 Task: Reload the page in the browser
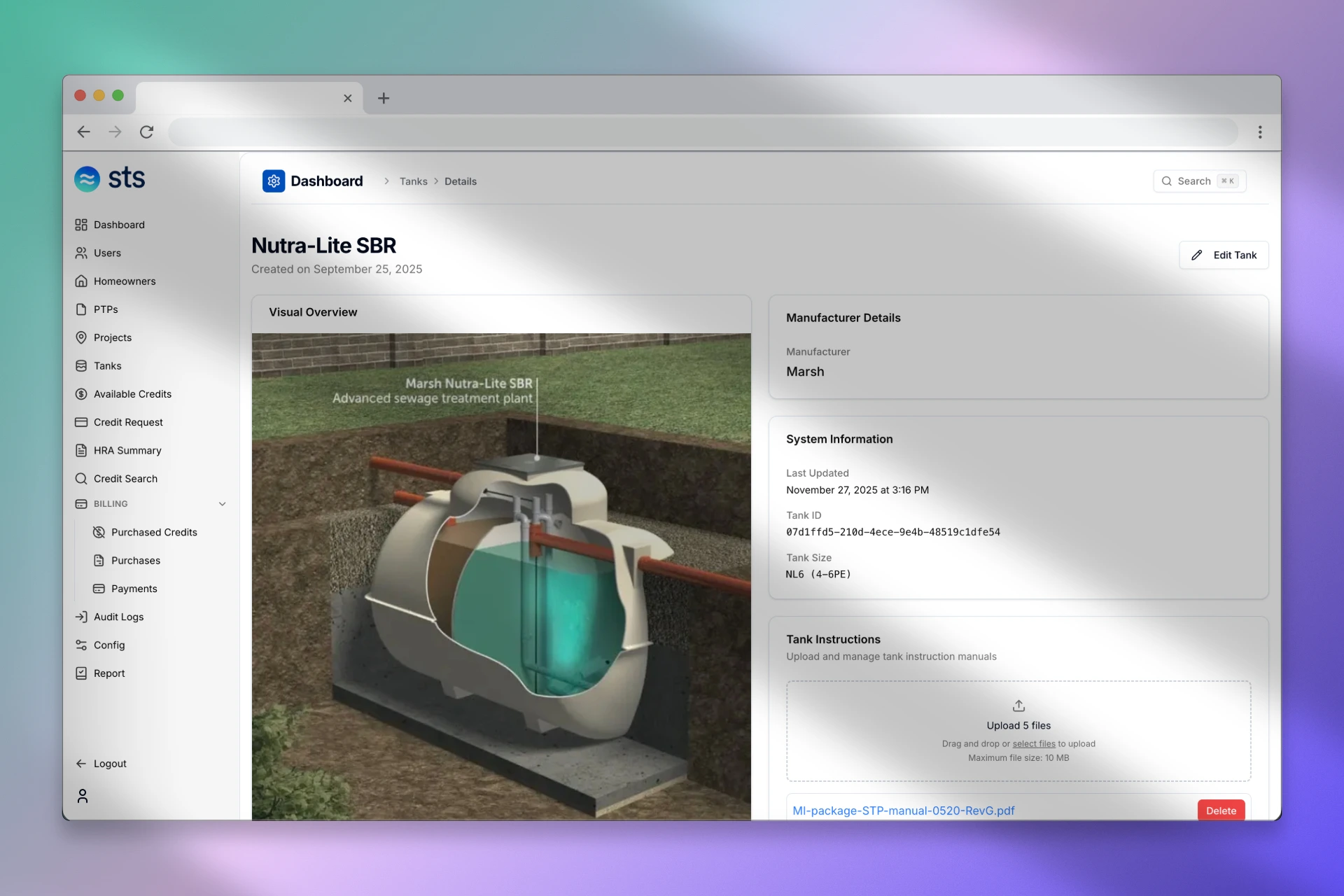click(146, 132)
